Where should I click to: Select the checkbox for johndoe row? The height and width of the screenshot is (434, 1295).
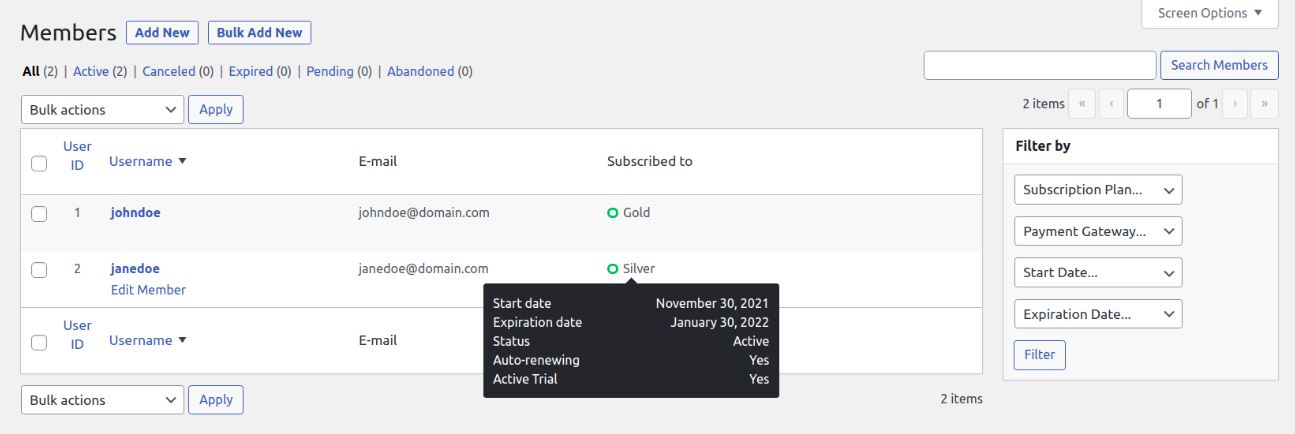[x=39, y=213]
